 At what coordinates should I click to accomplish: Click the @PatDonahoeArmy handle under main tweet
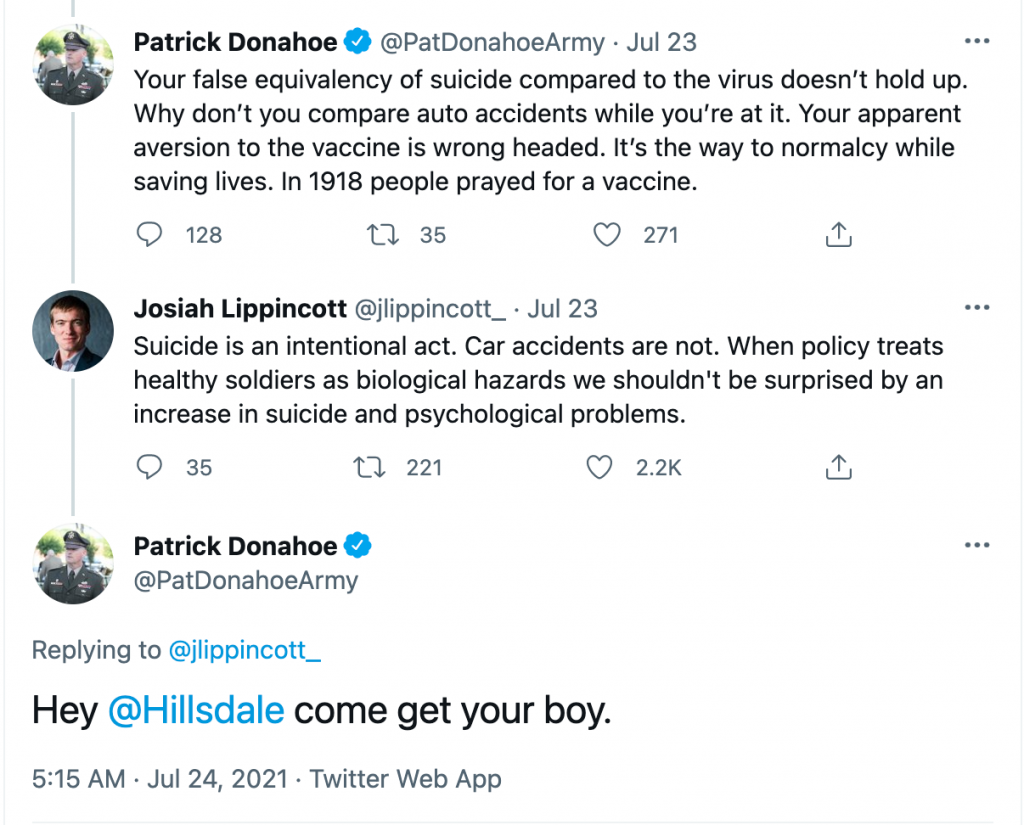click(x=245, y=580)
